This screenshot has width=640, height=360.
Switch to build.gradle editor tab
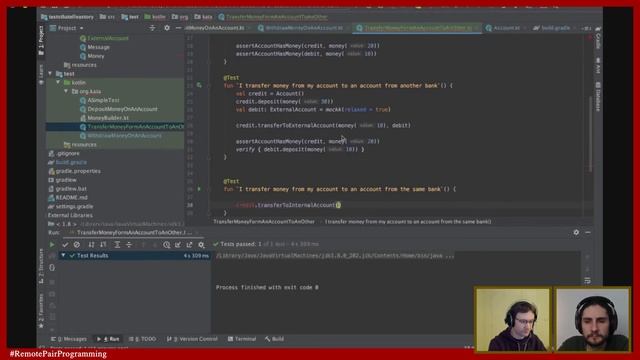click(552, 28)
